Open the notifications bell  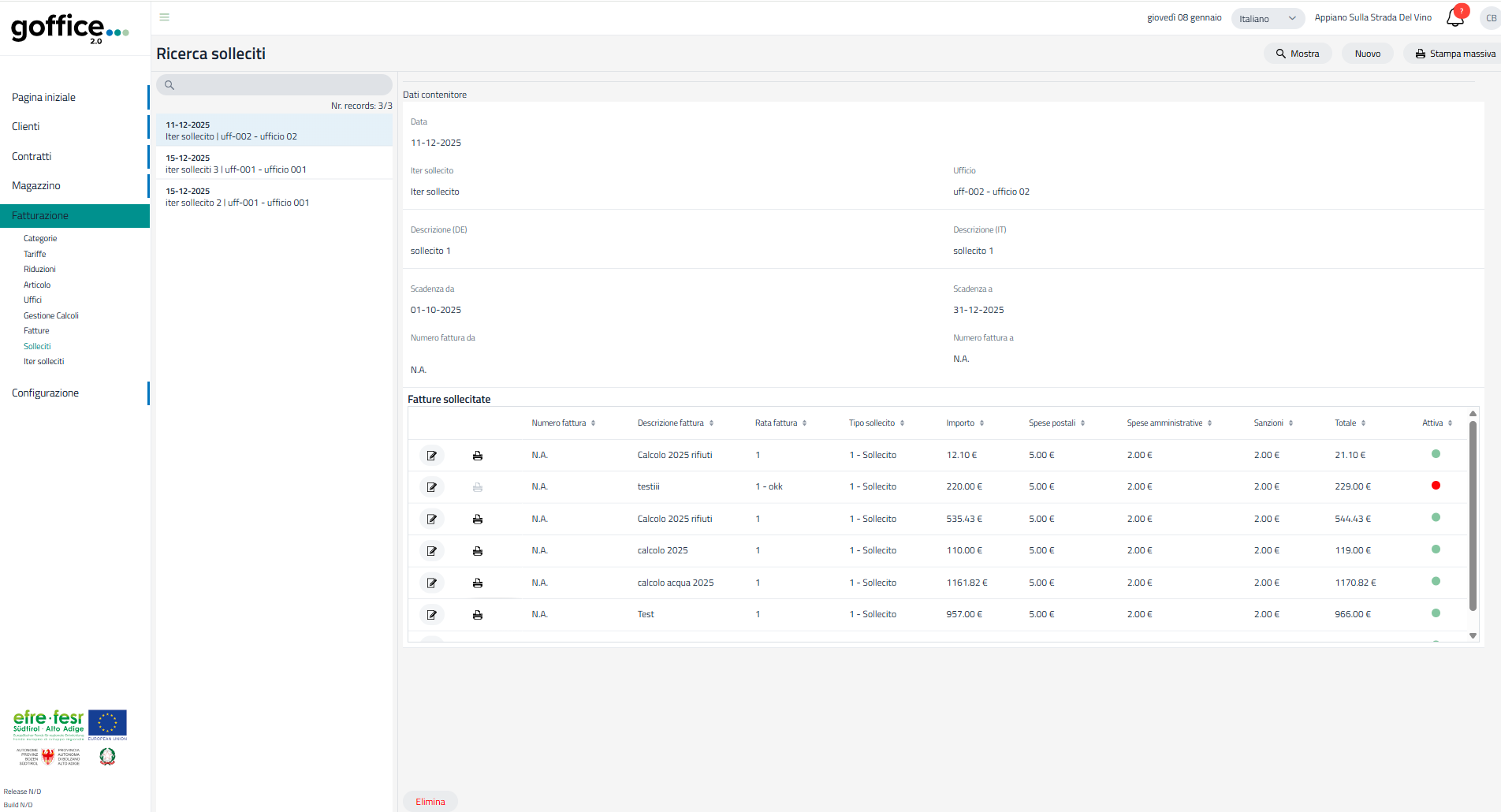1454,18
